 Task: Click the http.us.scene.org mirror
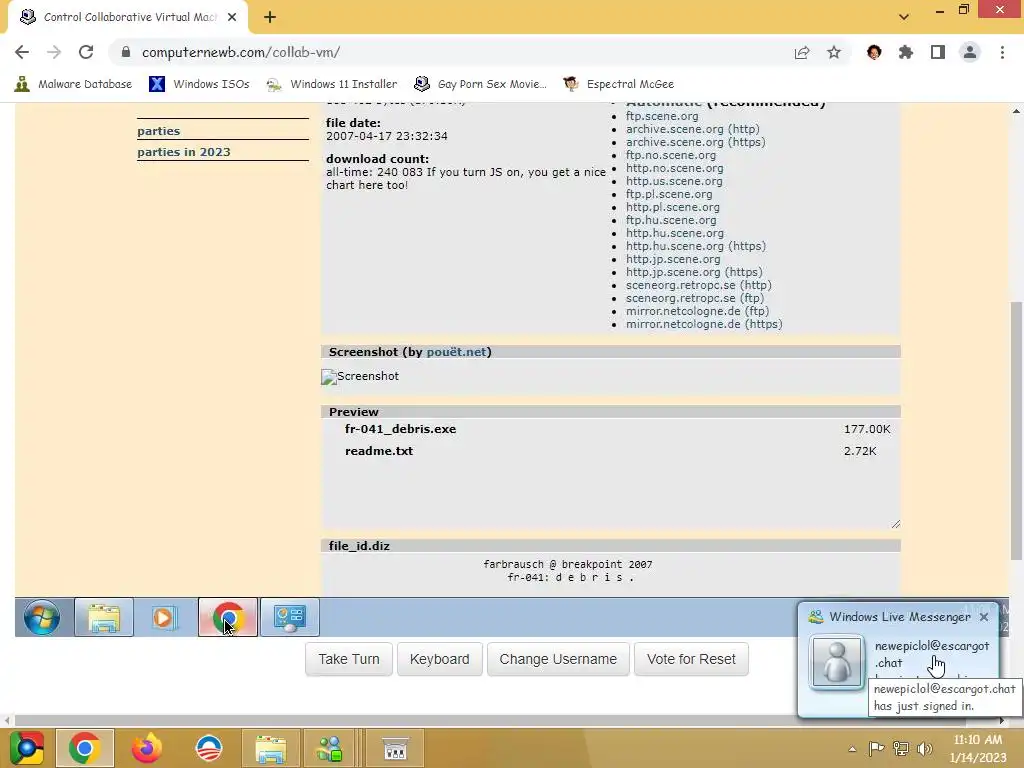[x=674, y=181]
